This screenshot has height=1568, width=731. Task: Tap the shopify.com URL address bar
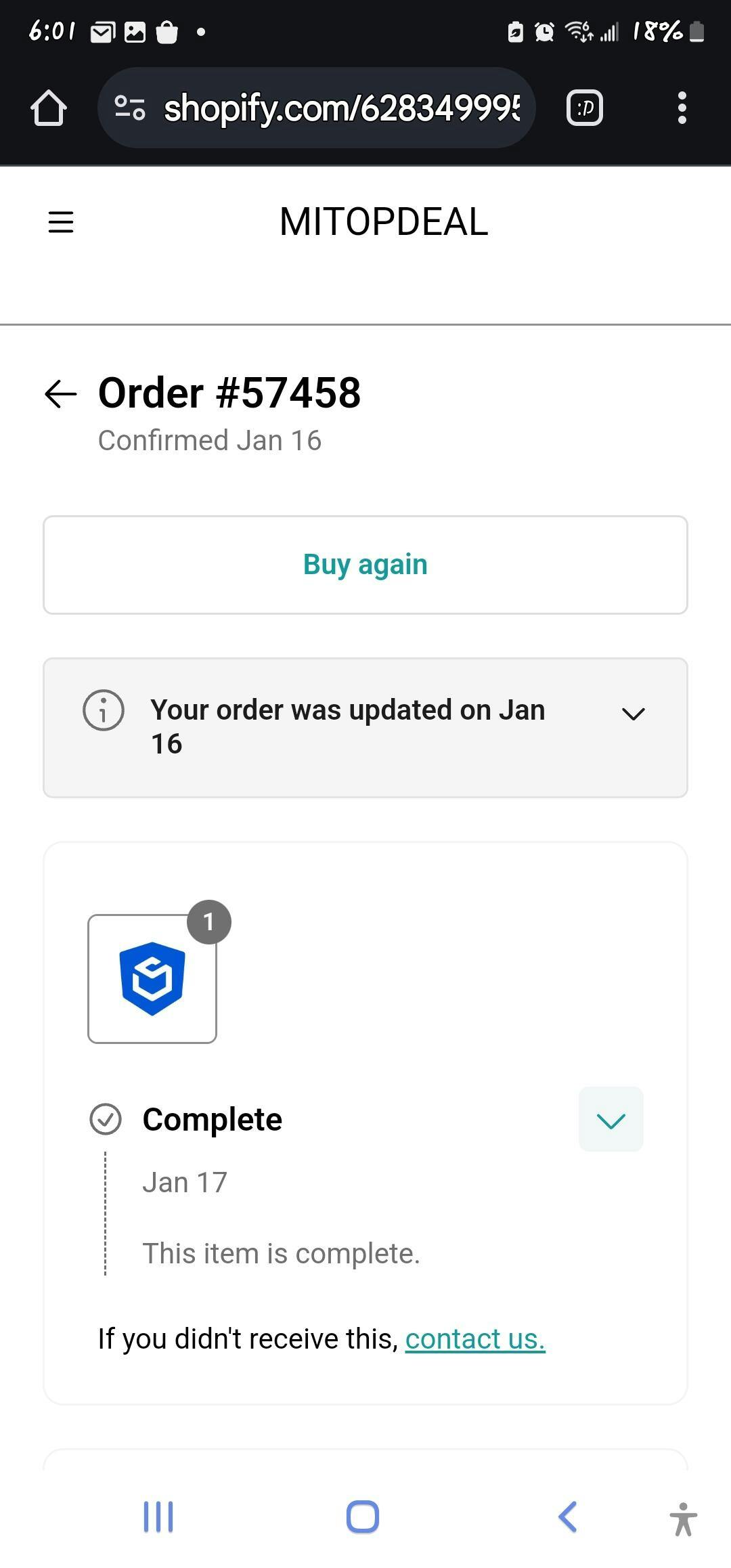coord(342,108)
